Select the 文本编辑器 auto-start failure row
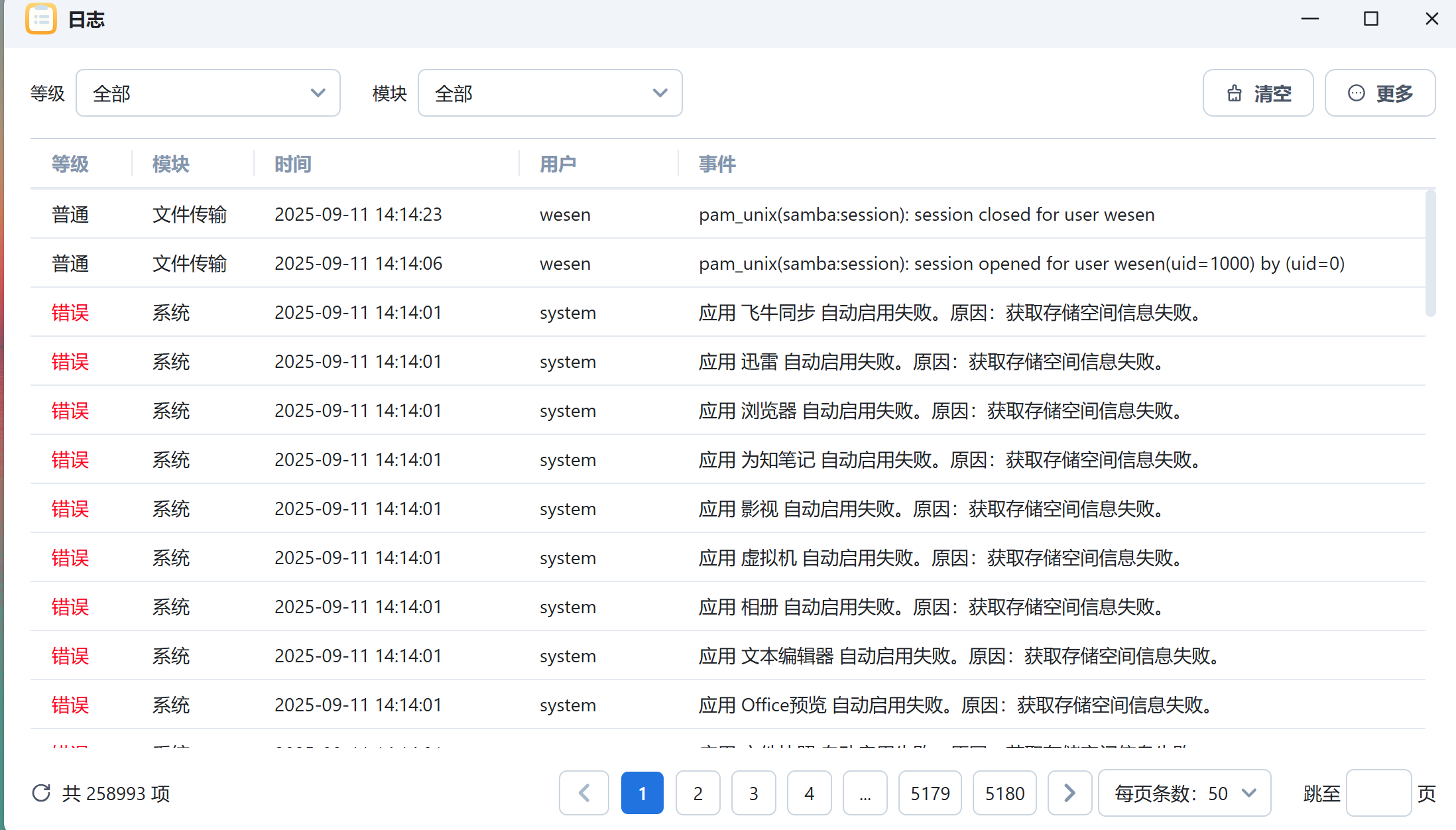This screenshot has height=830, width=1456. tap(728, 656)
